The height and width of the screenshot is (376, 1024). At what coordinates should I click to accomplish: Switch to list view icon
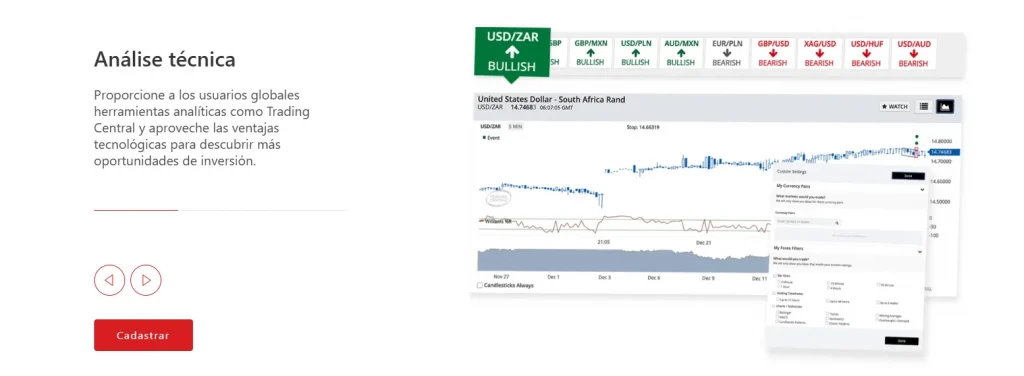coord(924,106)
